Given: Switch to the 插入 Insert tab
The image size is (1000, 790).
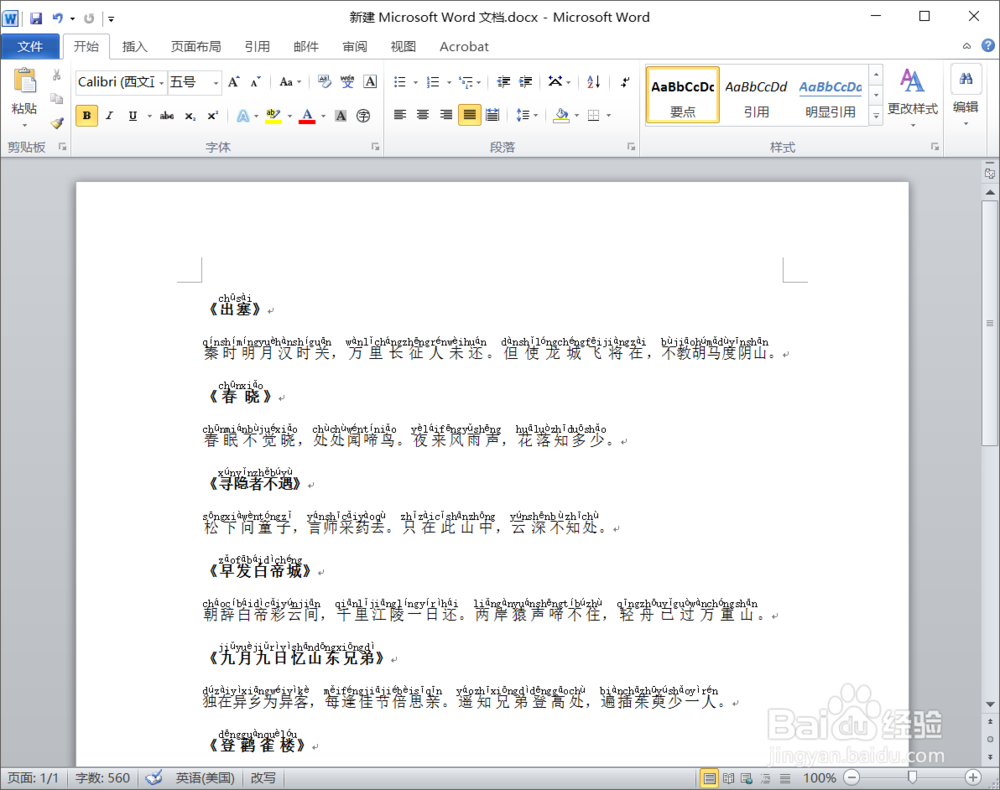Looking at the screenshot, I should click(x=135, y=47).
